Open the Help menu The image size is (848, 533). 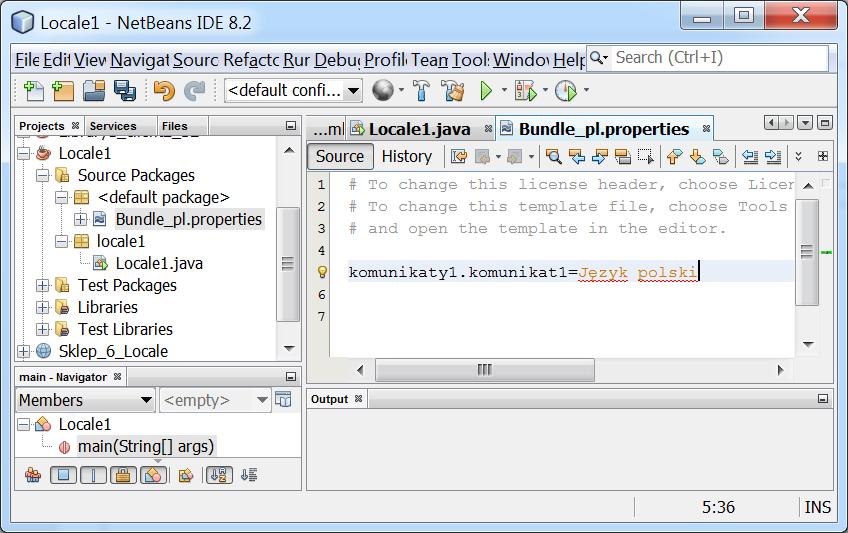pos(569,59)
